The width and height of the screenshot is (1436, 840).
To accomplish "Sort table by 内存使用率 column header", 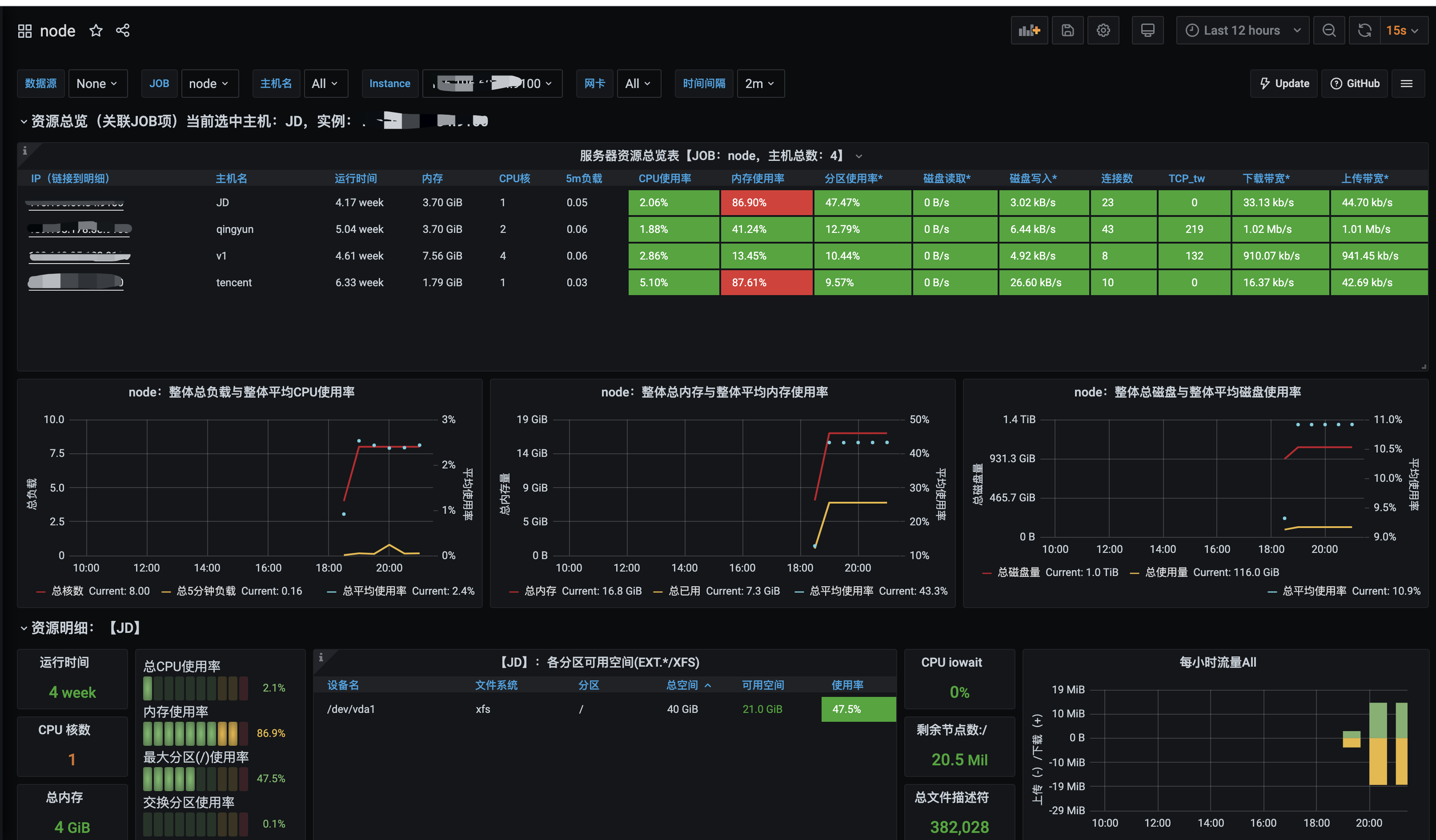I will click(757, 179).
